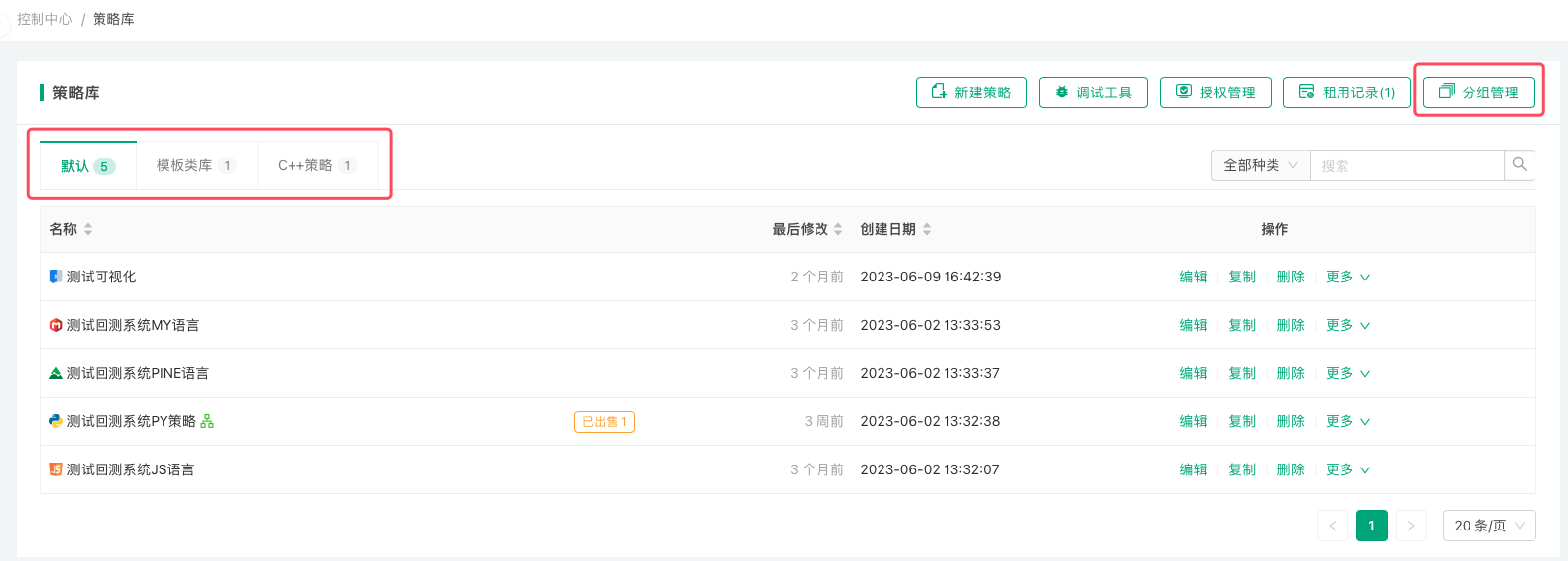
Task: Click green hierarchy icon after 测试回测系统PY策略
Action: 207,421
